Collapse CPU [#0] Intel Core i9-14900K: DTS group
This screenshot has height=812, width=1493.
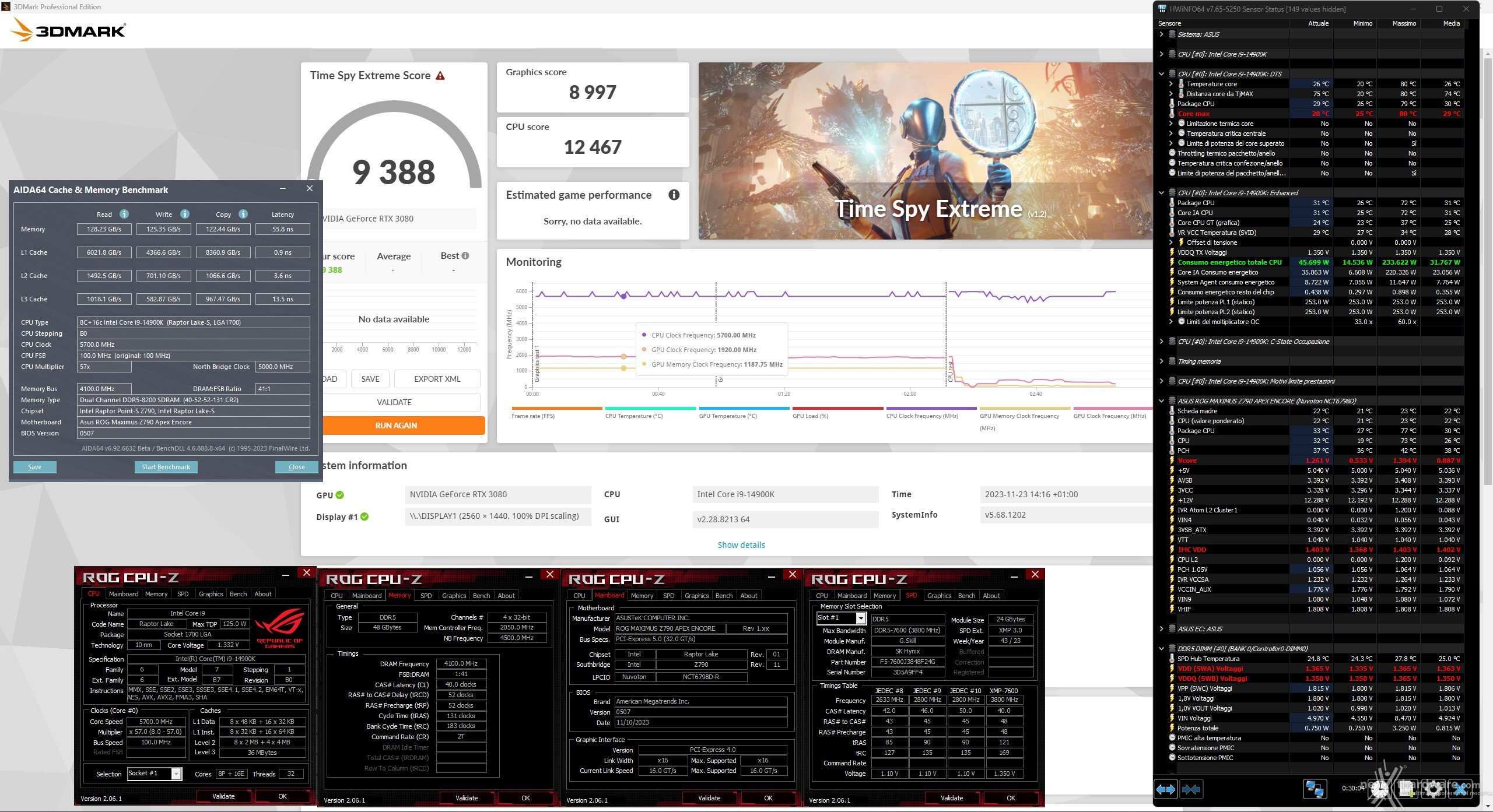click(x=1161, y=74)
